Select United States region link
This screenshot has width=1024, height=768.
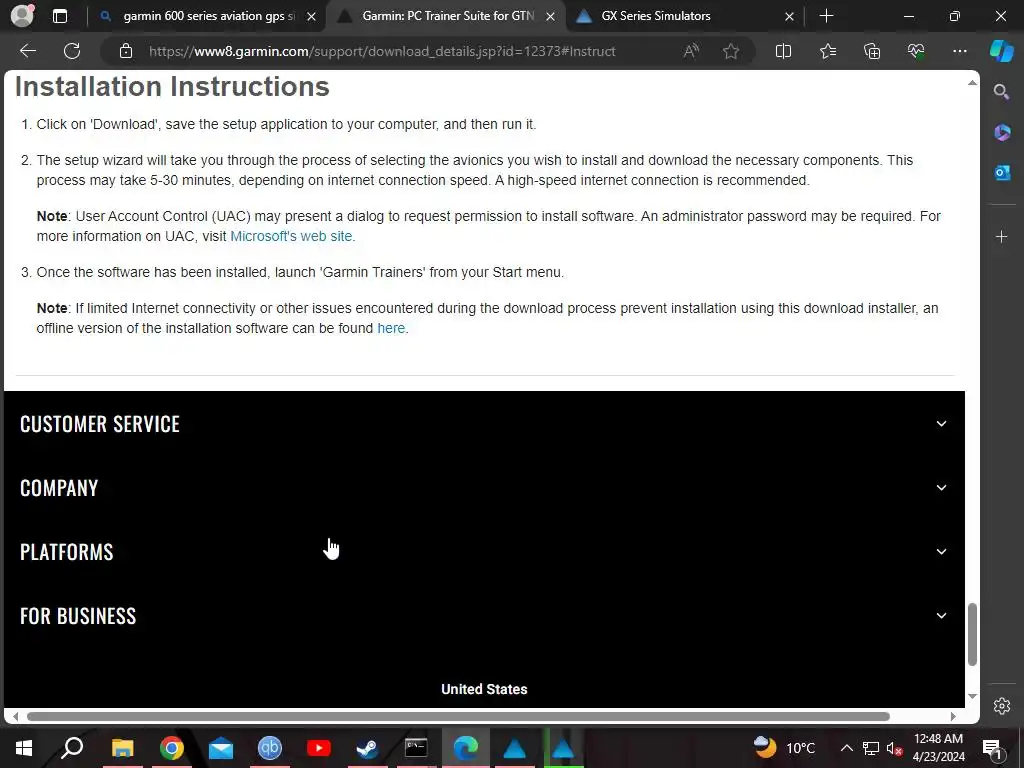(x=484, y=689)
